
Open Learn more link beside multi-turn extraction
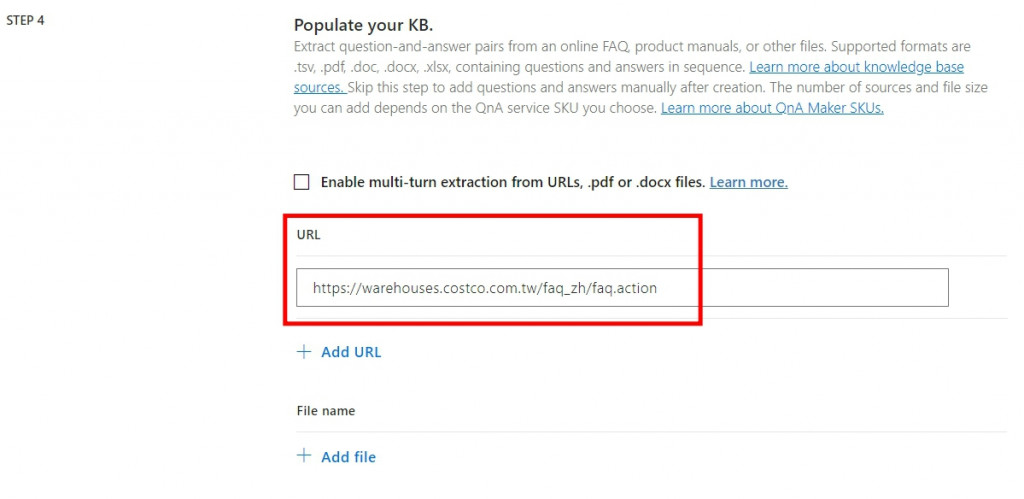[x=748, y=182]
